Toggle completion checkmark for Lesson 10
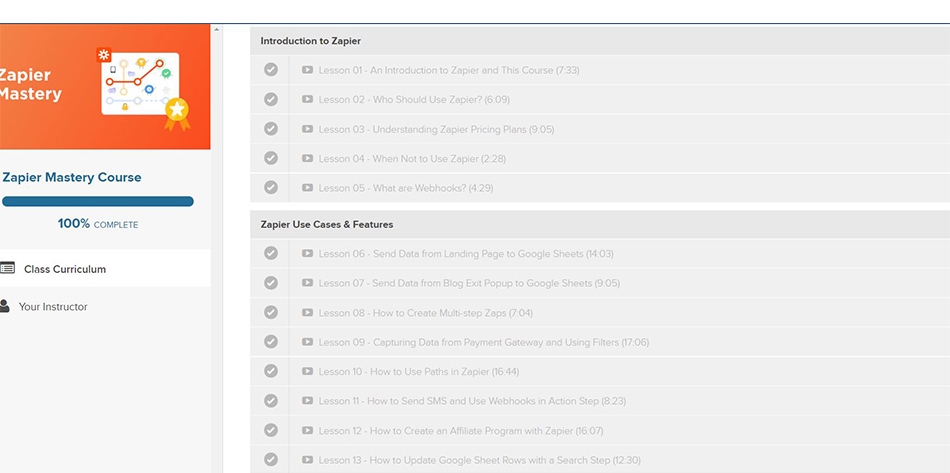 coord(271,371)
